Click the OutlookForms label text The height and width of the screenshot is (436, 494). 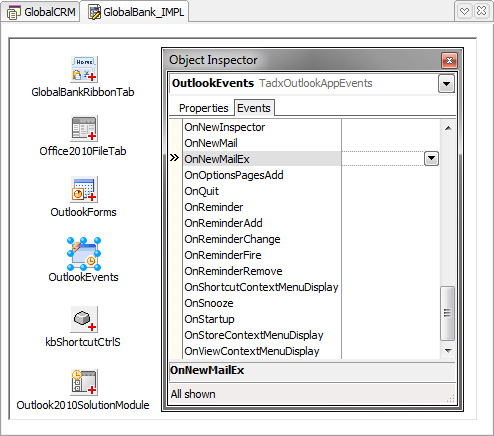pyautogui.click(x=83, y=212)
